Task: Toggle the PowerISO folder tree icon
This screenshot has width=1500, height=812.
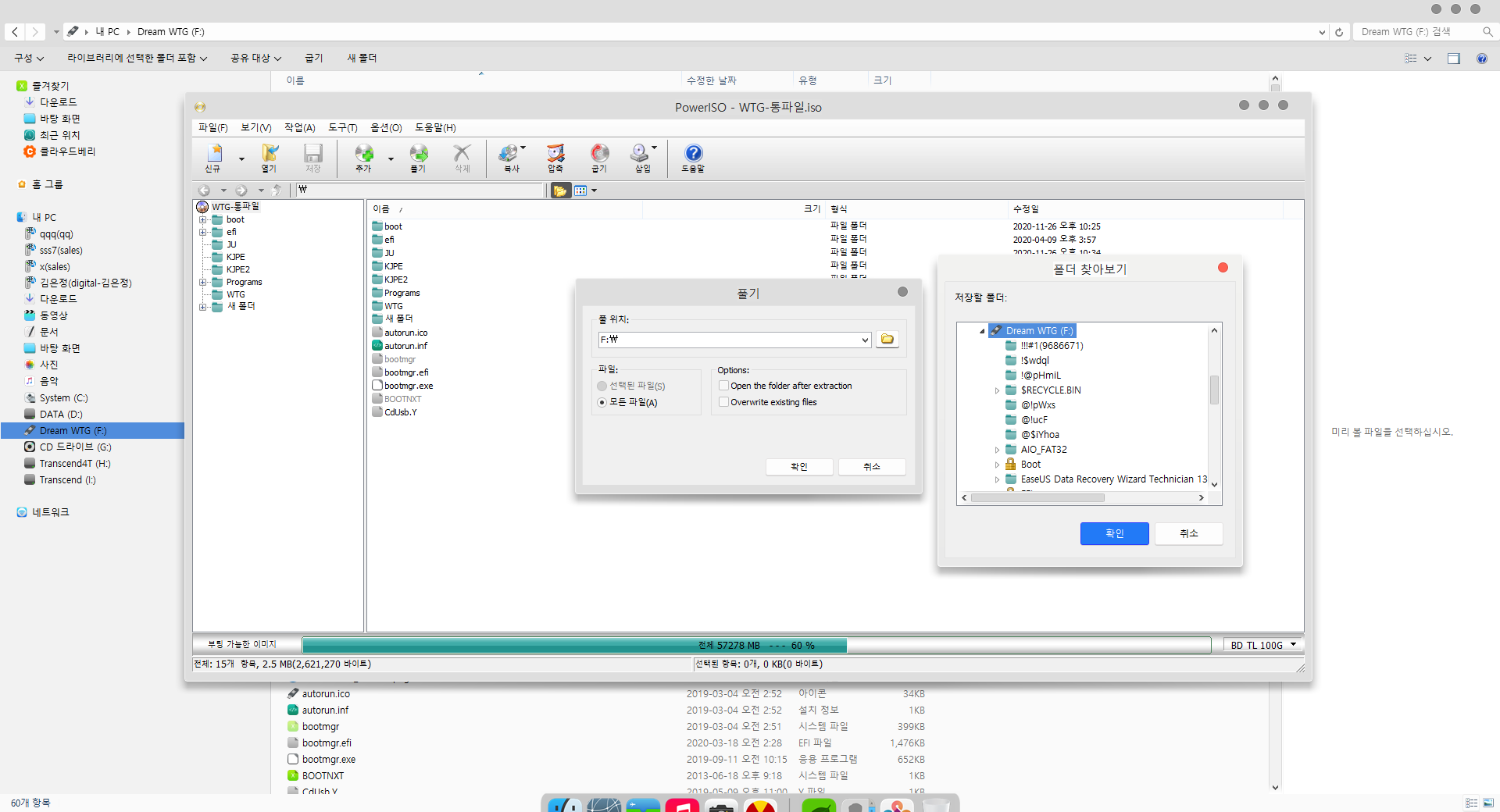Action: point(561,191)
